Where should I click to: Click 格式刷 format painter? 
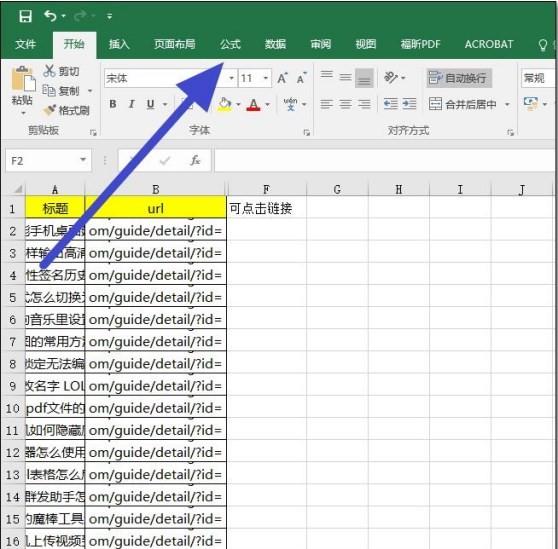66,110
